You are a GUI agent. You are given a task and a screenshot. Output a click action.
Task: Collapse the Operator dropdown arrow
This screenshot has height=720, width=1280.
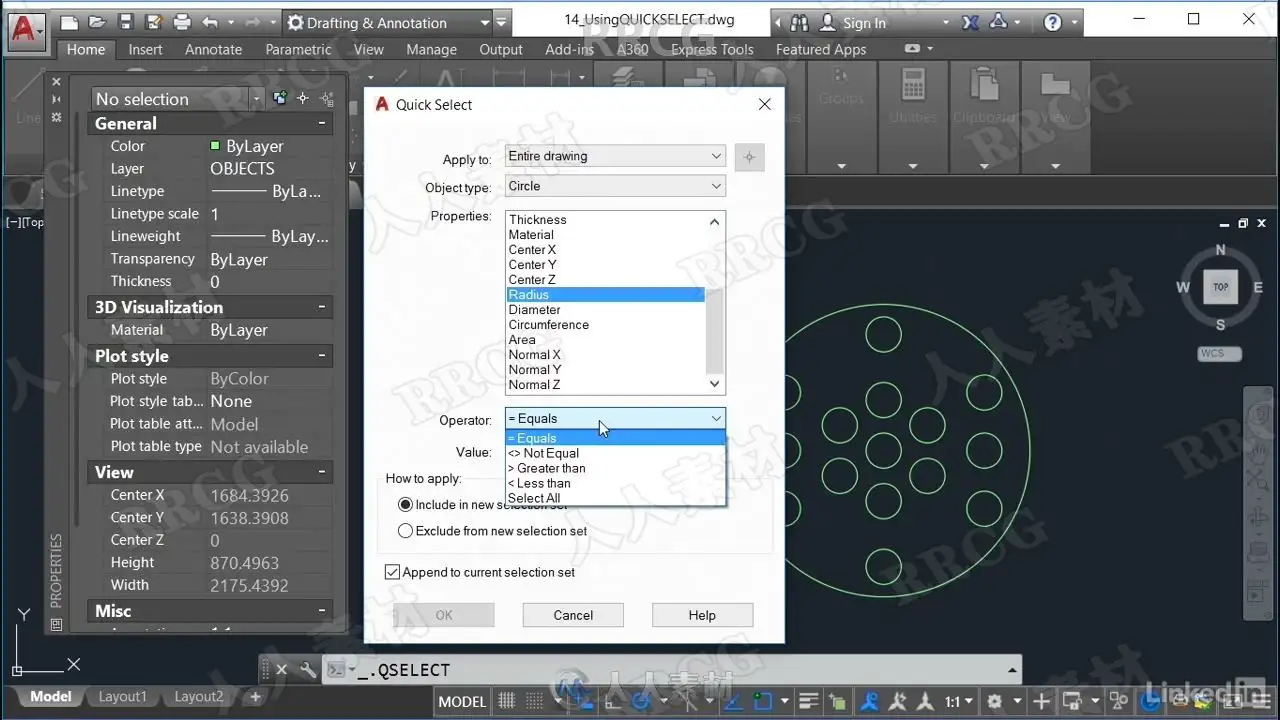point(716,418)
